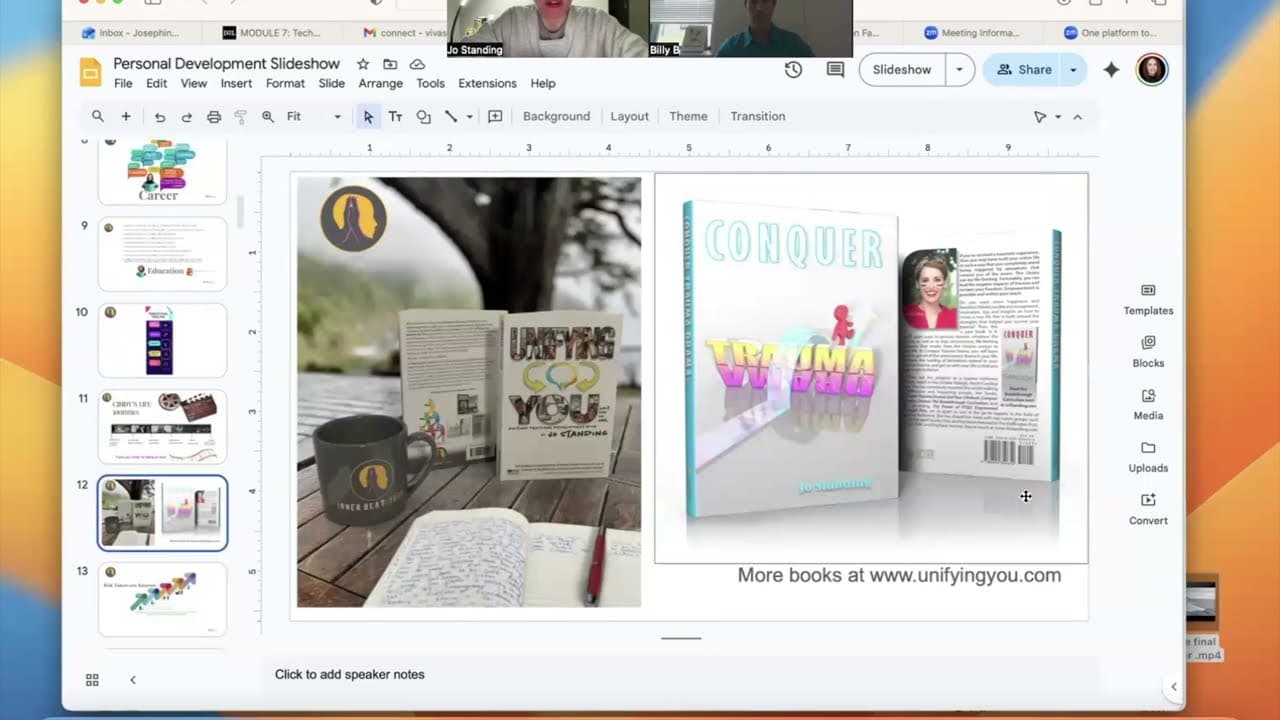The image size is (1280, 720).
Task: Open the Tools menu
Action: click(431, 84)
